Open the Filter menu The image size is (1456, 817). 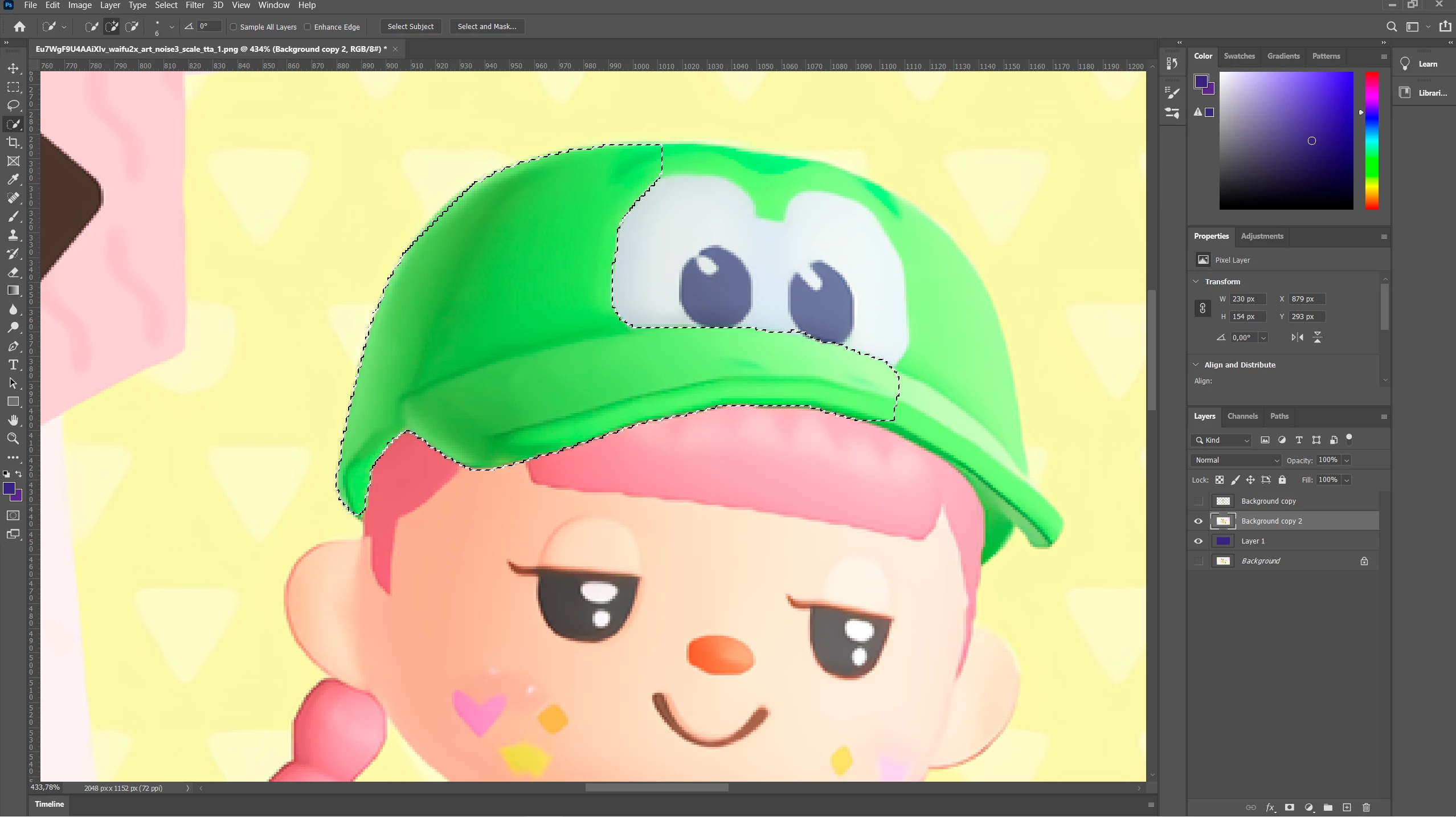click(194, 5)
